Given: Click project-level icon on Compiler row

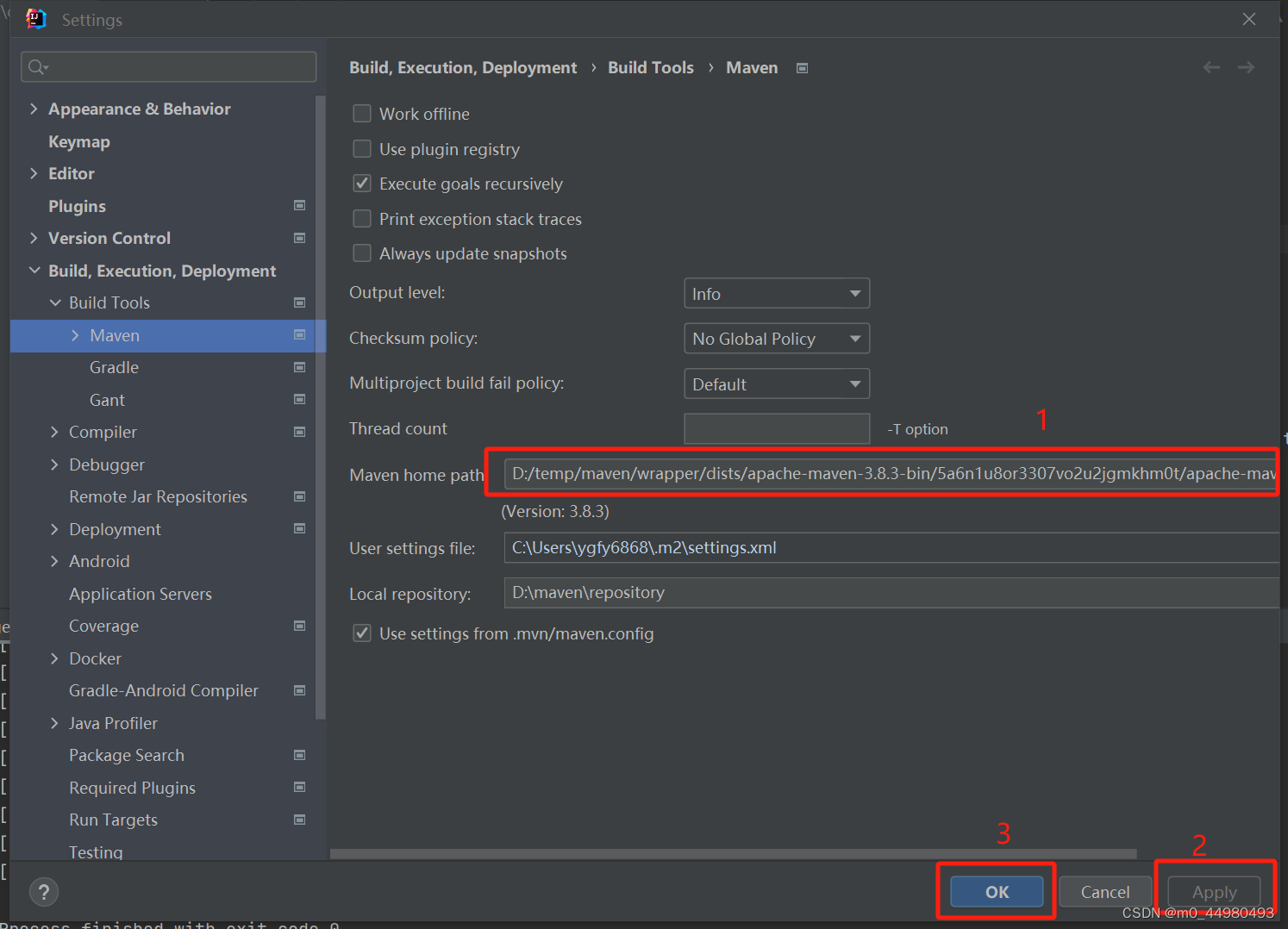Looking at the screenshot, I should (x=299, y=432).
